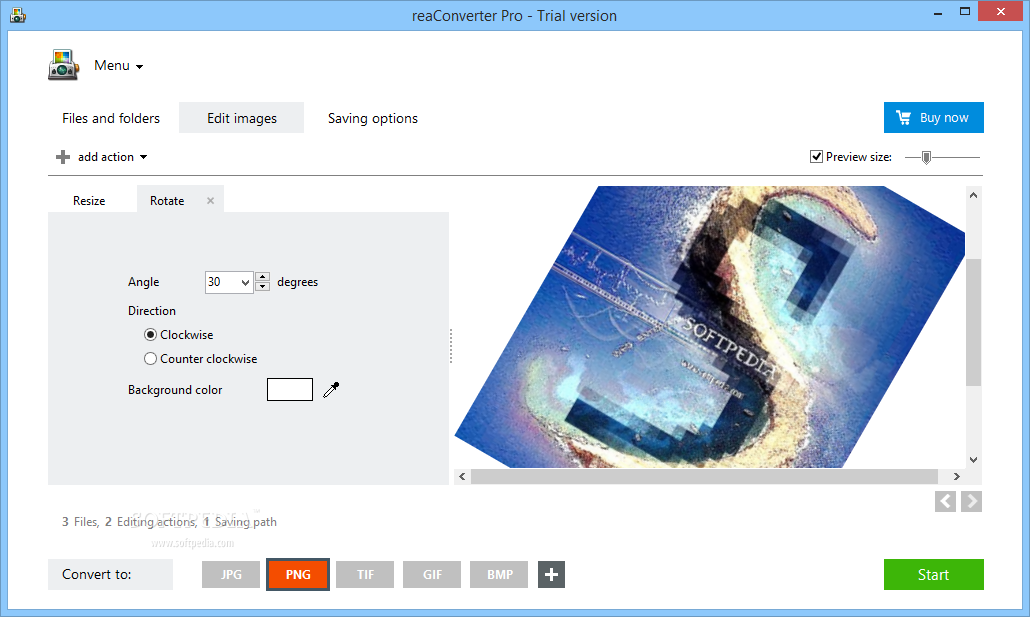
Task: Click the preview scroll right arrow
Action: 956,476
